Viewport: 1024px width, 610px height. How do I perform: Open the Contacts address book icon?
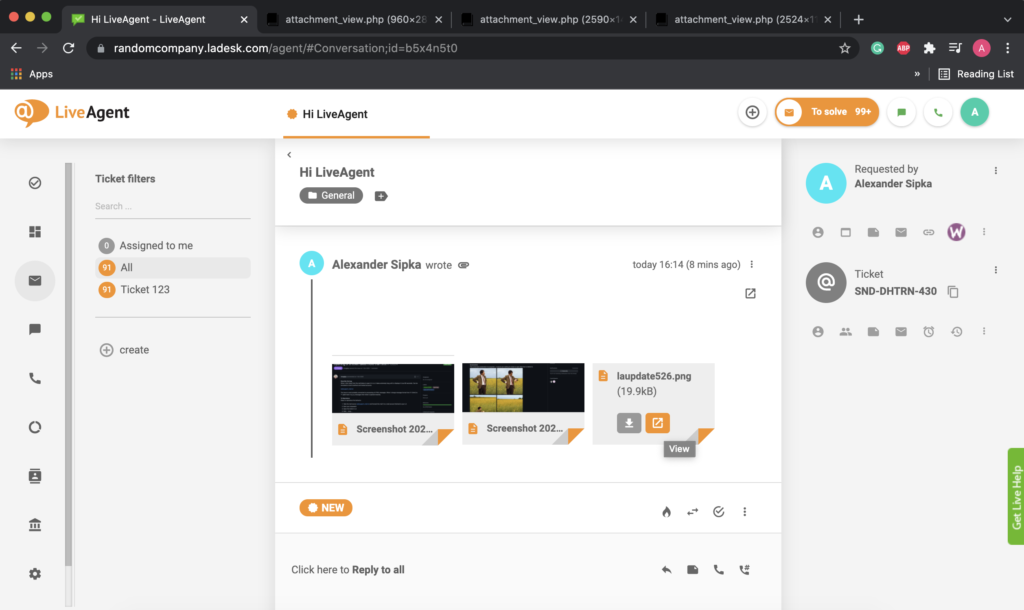click(x=34, y=475)
